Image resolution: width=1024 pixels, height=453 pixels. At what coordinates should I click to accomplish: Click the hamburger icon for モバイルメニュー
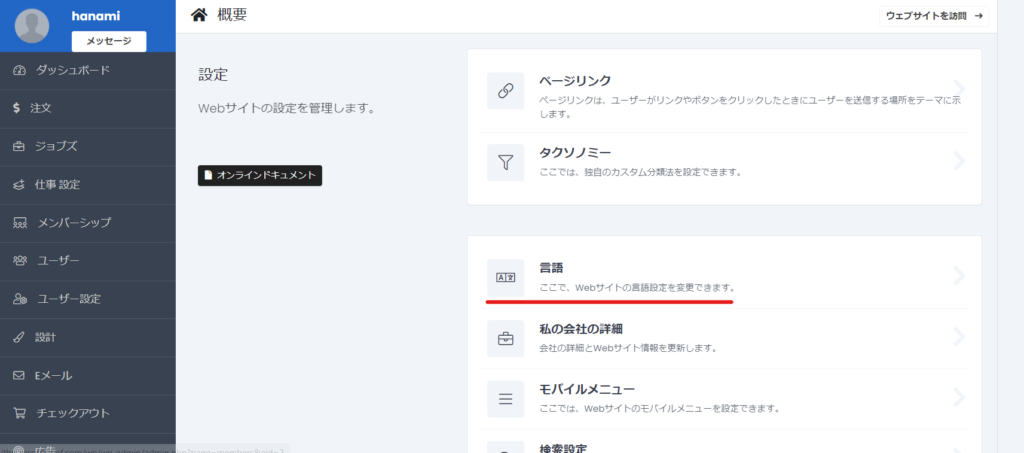click(505, 399)
